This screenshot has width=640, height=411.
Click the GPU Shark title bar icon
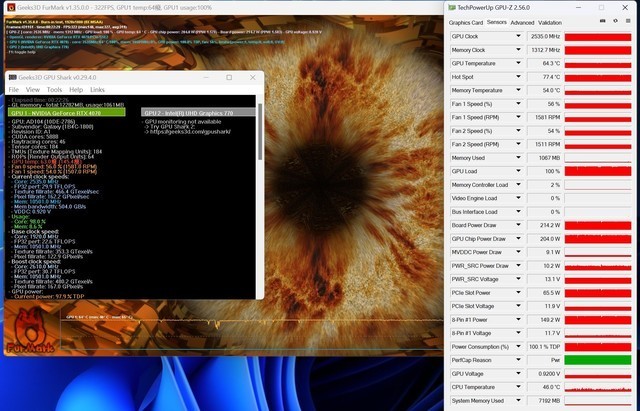pyautogui.click(x=11, y=77)
